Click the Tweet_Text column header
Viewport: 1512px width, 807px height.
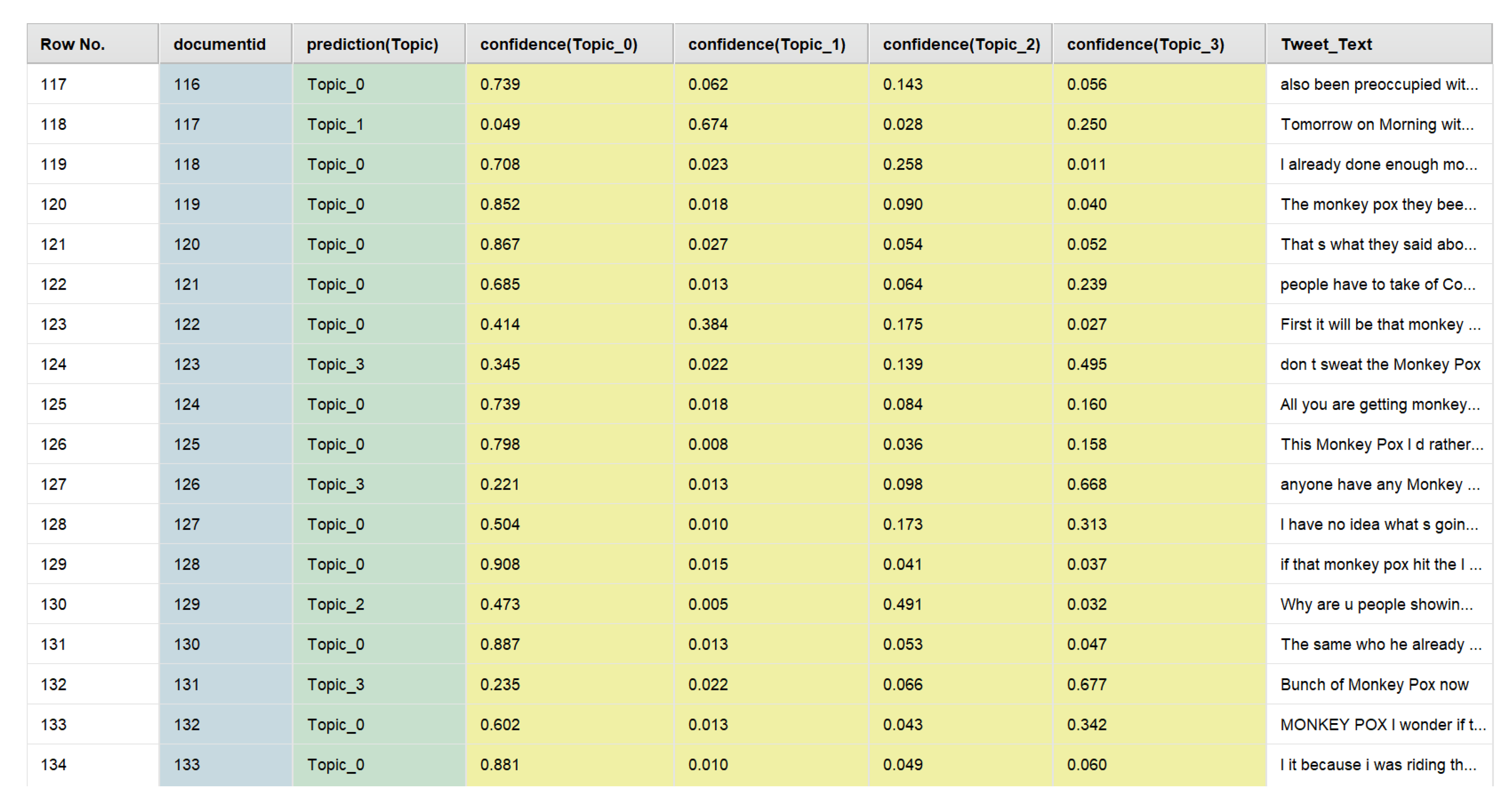[1326, 44]
